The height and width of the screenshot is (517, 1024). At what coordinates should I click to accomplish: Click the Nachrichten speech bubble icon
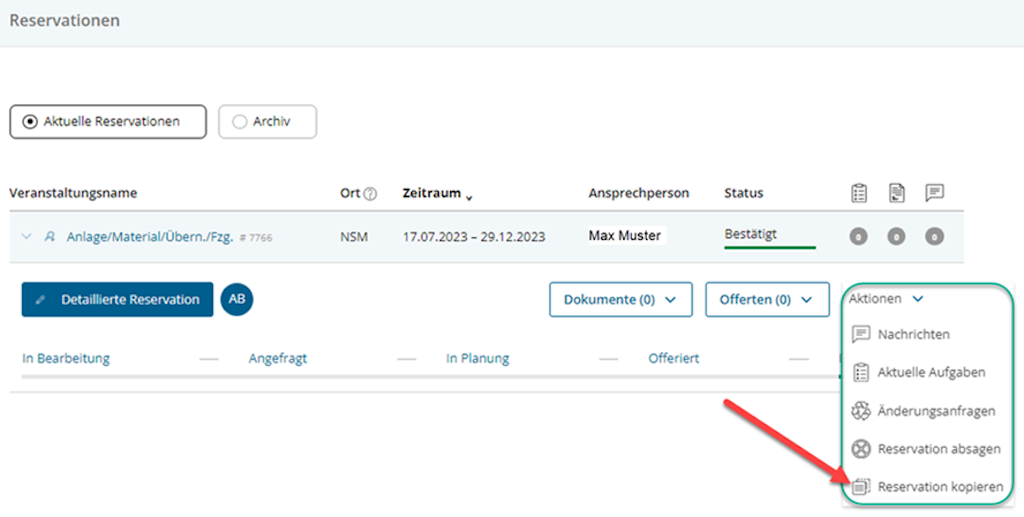[x=860, y=334]
